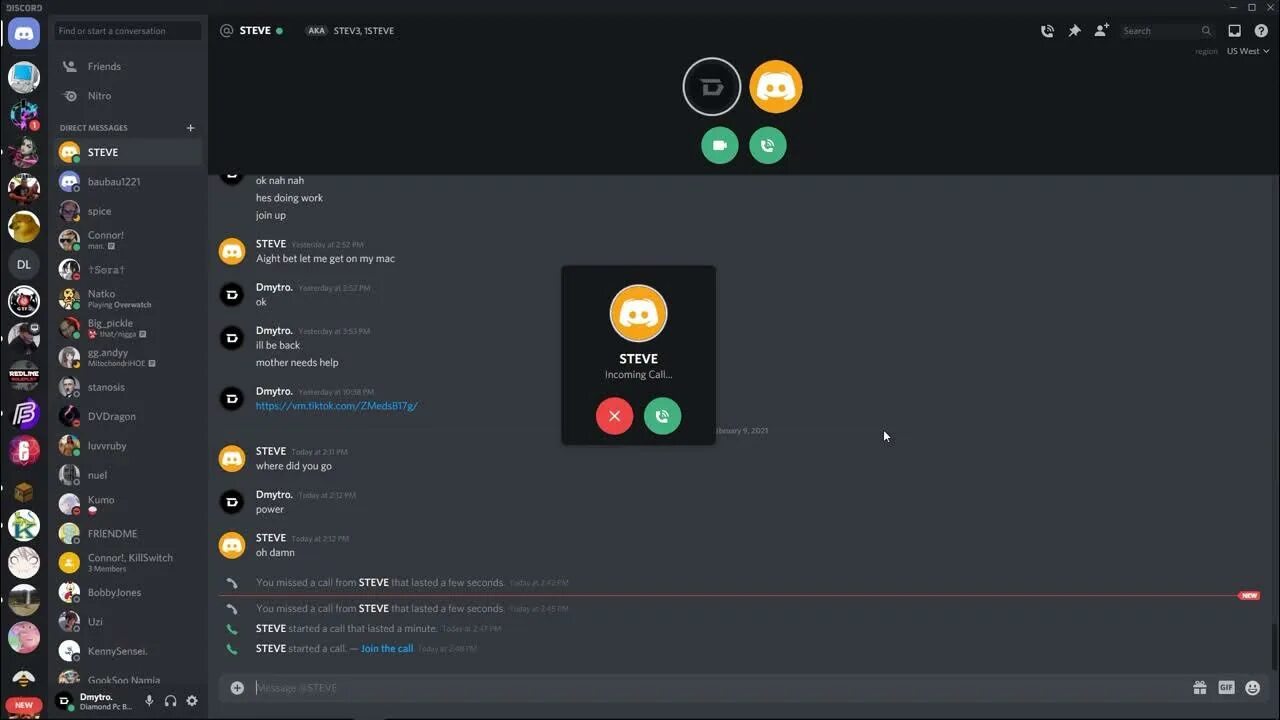Click Dmytro's avatar in the call header
1280x720 pixels.
(x=712, y=87)
